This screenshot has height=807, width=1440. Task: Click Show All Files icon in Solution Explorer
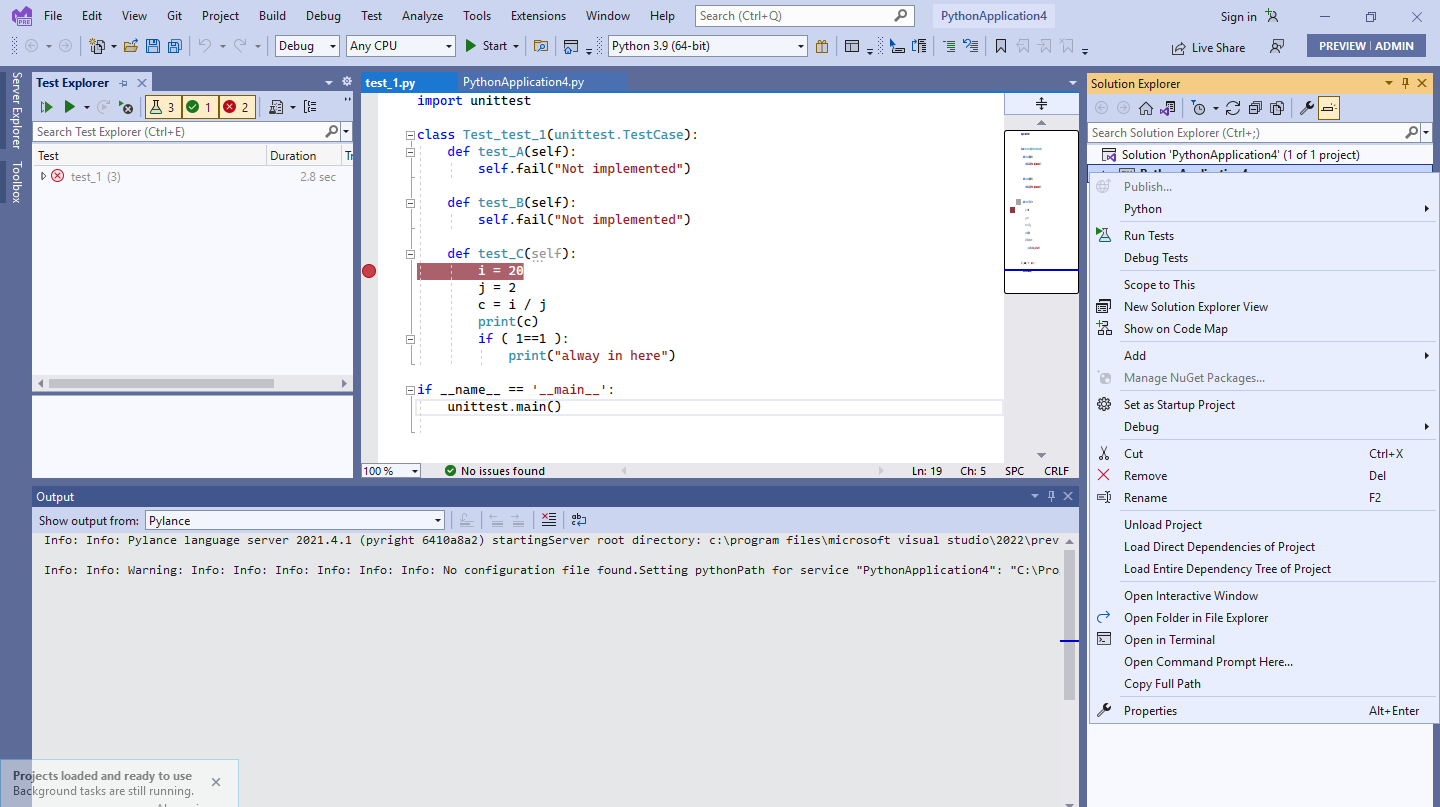tap(1276, 108)
